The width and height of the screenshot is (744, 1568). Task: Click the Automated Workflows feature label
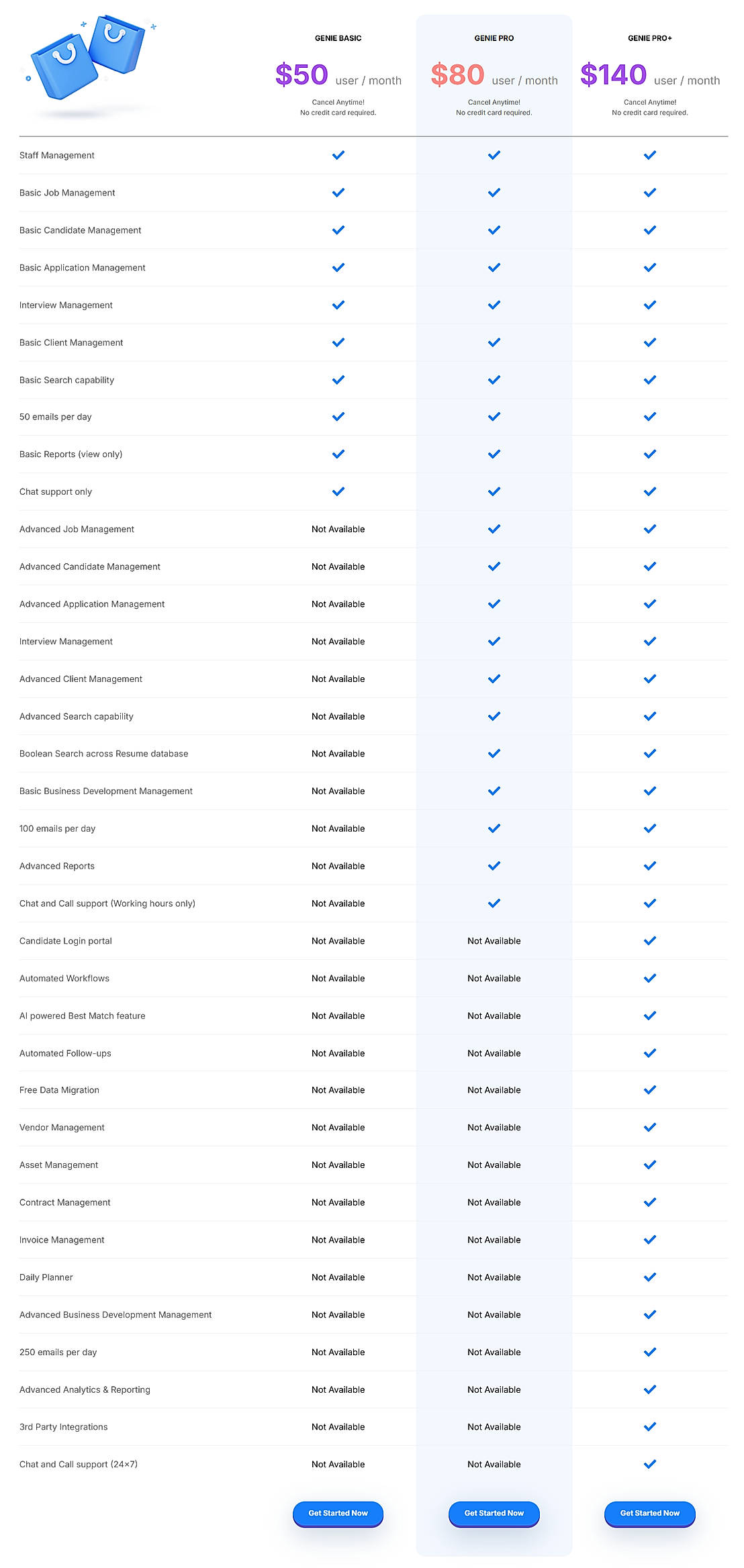[x=64, y=978]
